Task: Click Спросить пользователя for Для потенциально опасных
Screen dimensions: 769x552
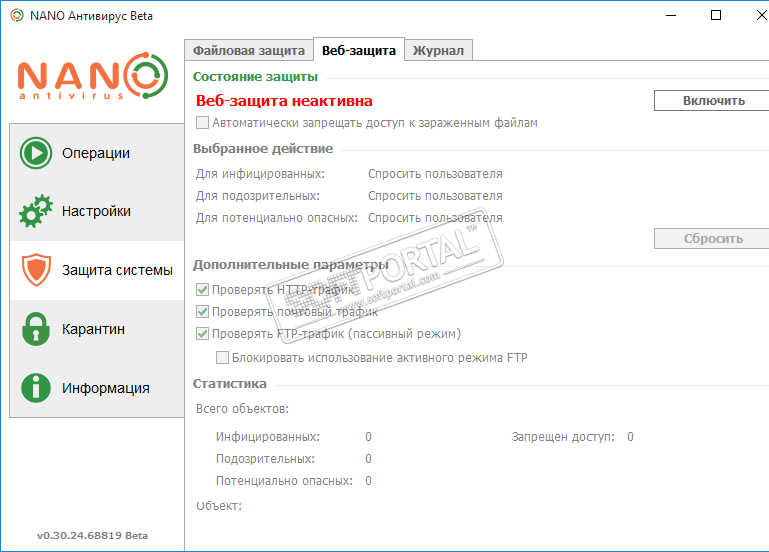Action: (x=435, y=218)
